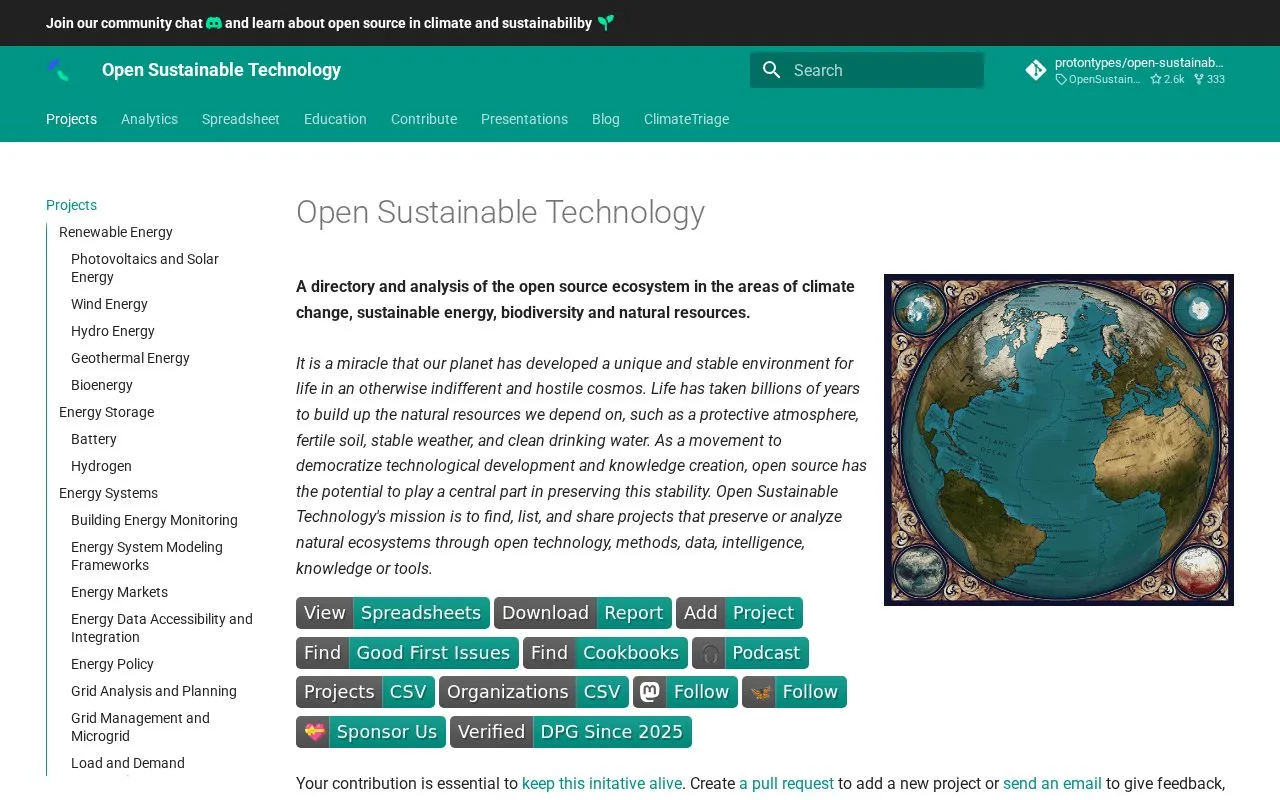Click the vintage globe map image
The image size is (1280, 800).
click(1059, 440)
